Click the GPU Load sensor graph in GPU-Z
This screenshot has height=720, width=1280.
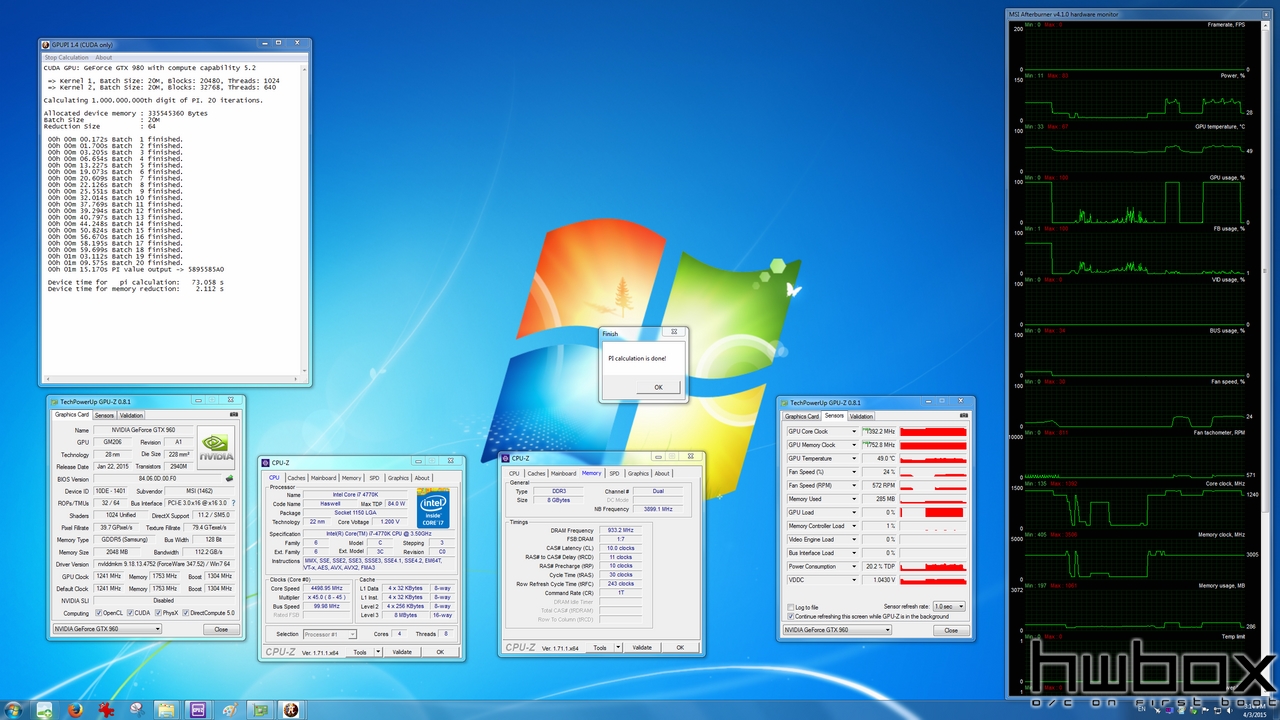tap(934, 512)
